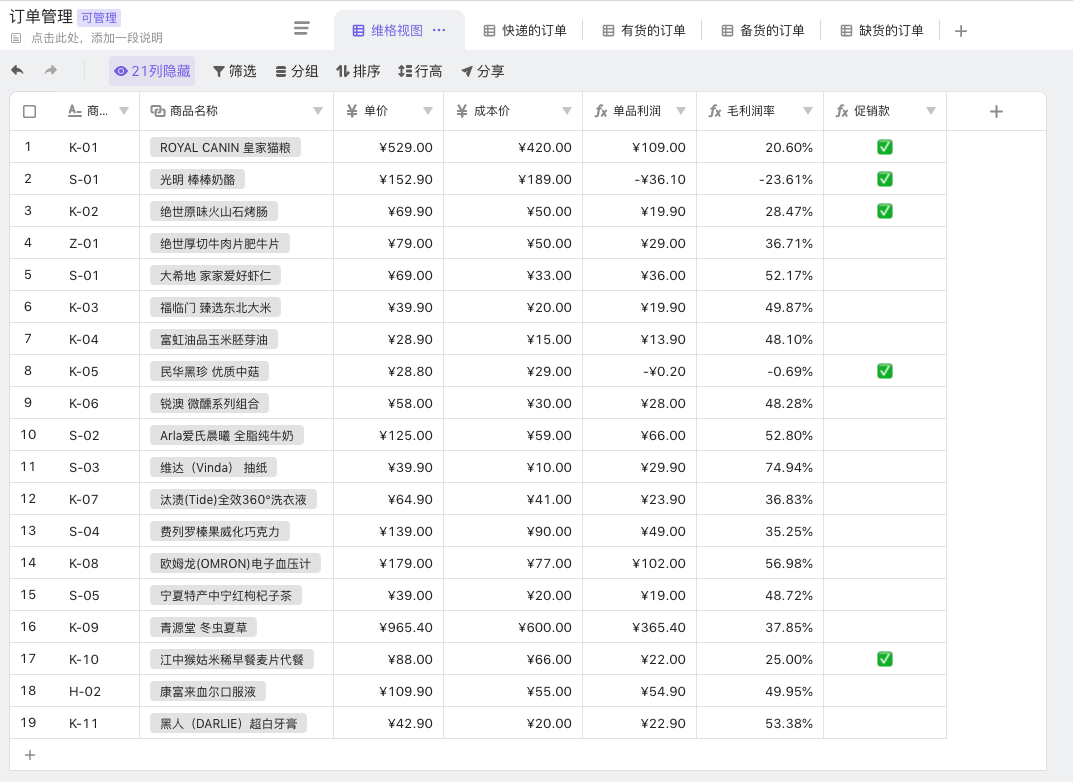This screenshot has width=1073, height=782.
Task: Open the 筛选 filter tool
Action: [x=234, y=71]
